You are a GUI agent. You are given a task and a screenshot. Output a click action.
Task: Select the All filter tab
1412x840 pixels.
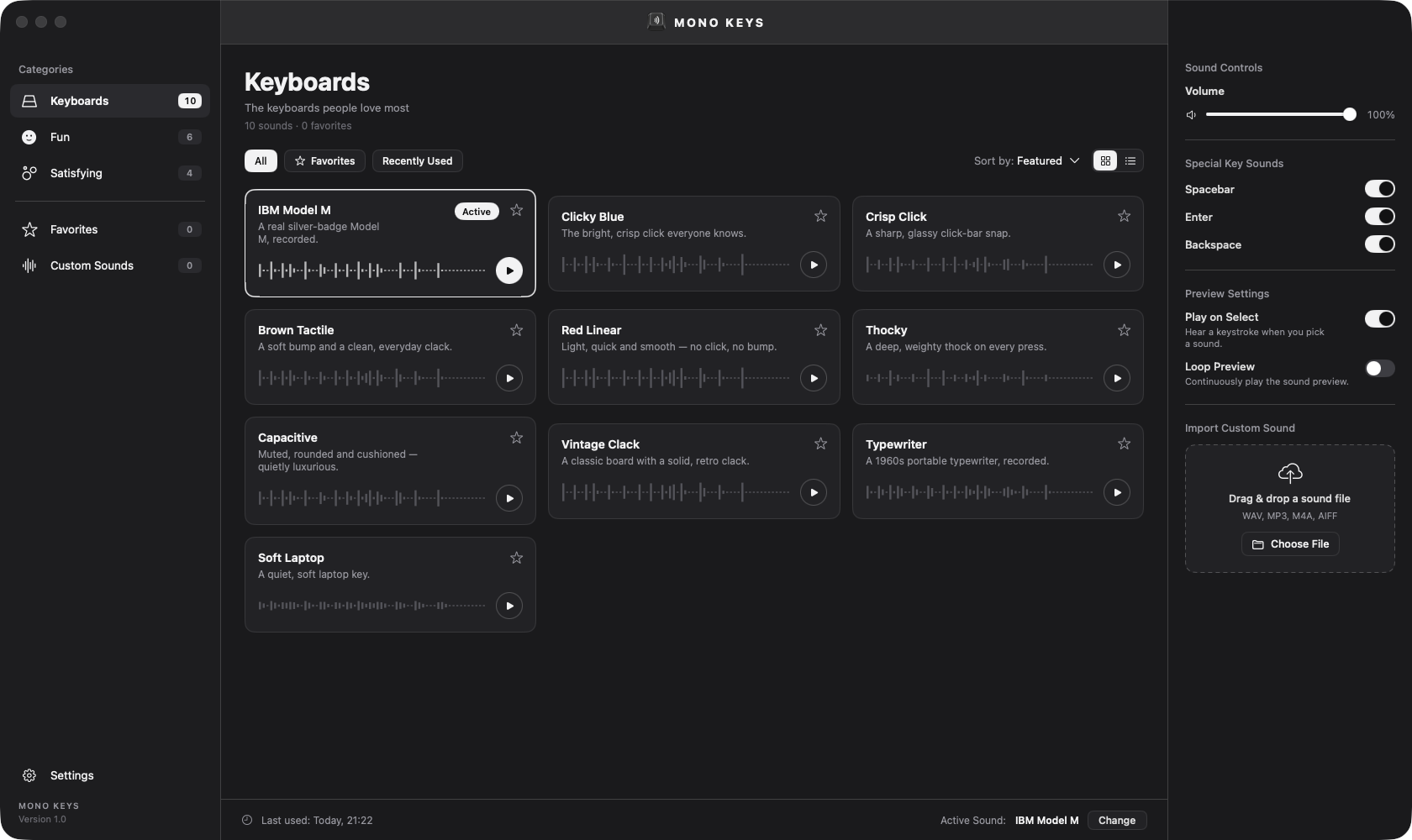coord(261,160)
